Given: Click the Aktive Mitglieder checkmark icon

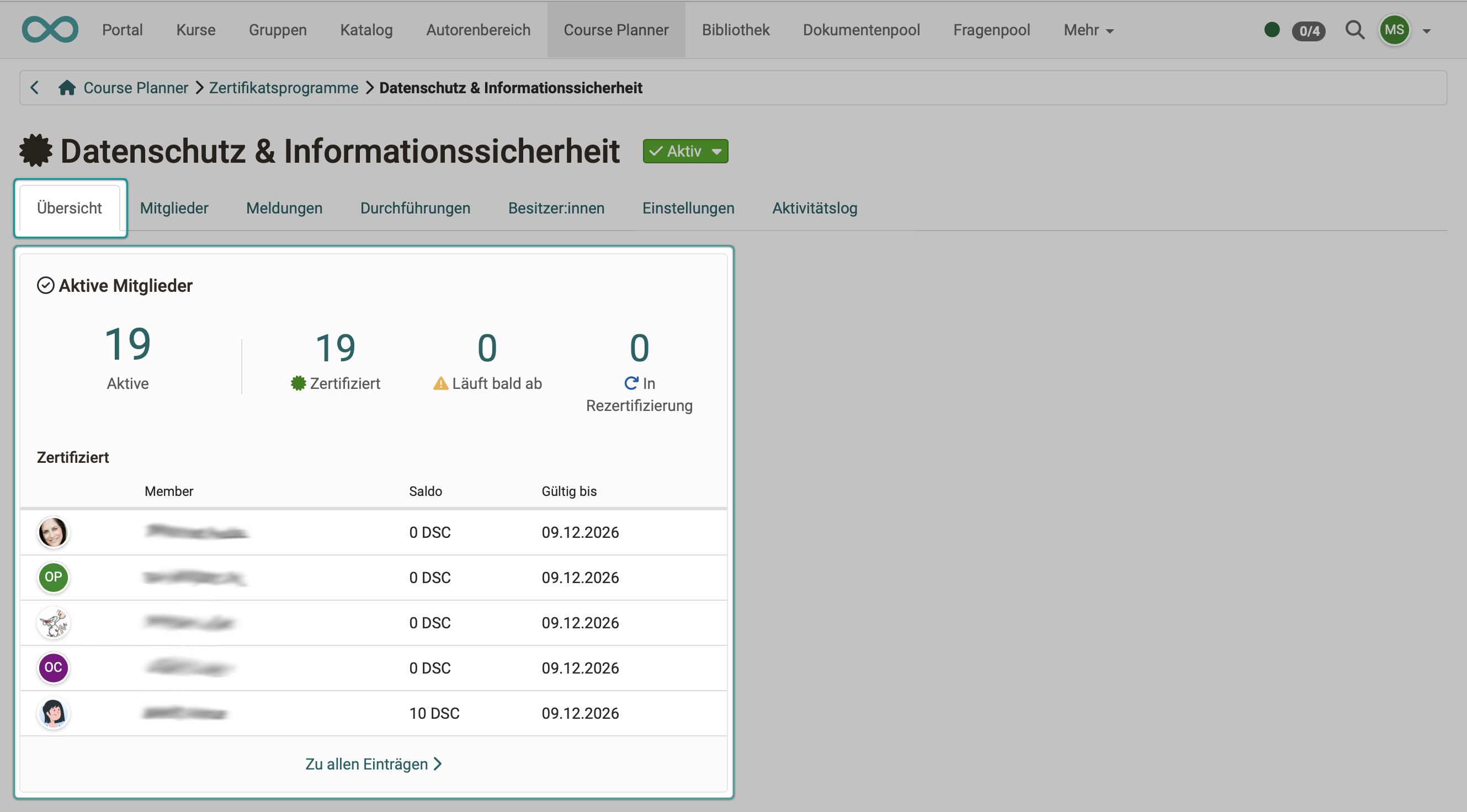Looking at the screenshot, I should 46,285.
